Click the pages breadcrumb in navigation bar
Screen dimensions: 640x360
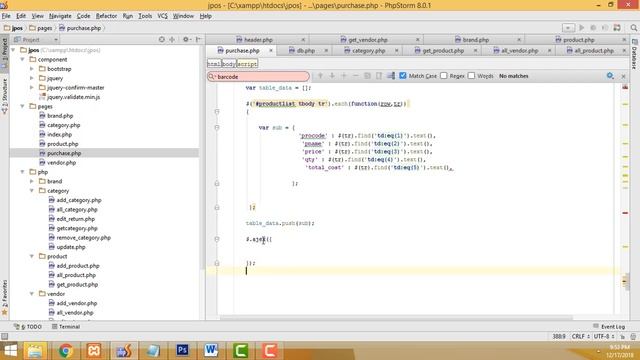pos(40,28)
